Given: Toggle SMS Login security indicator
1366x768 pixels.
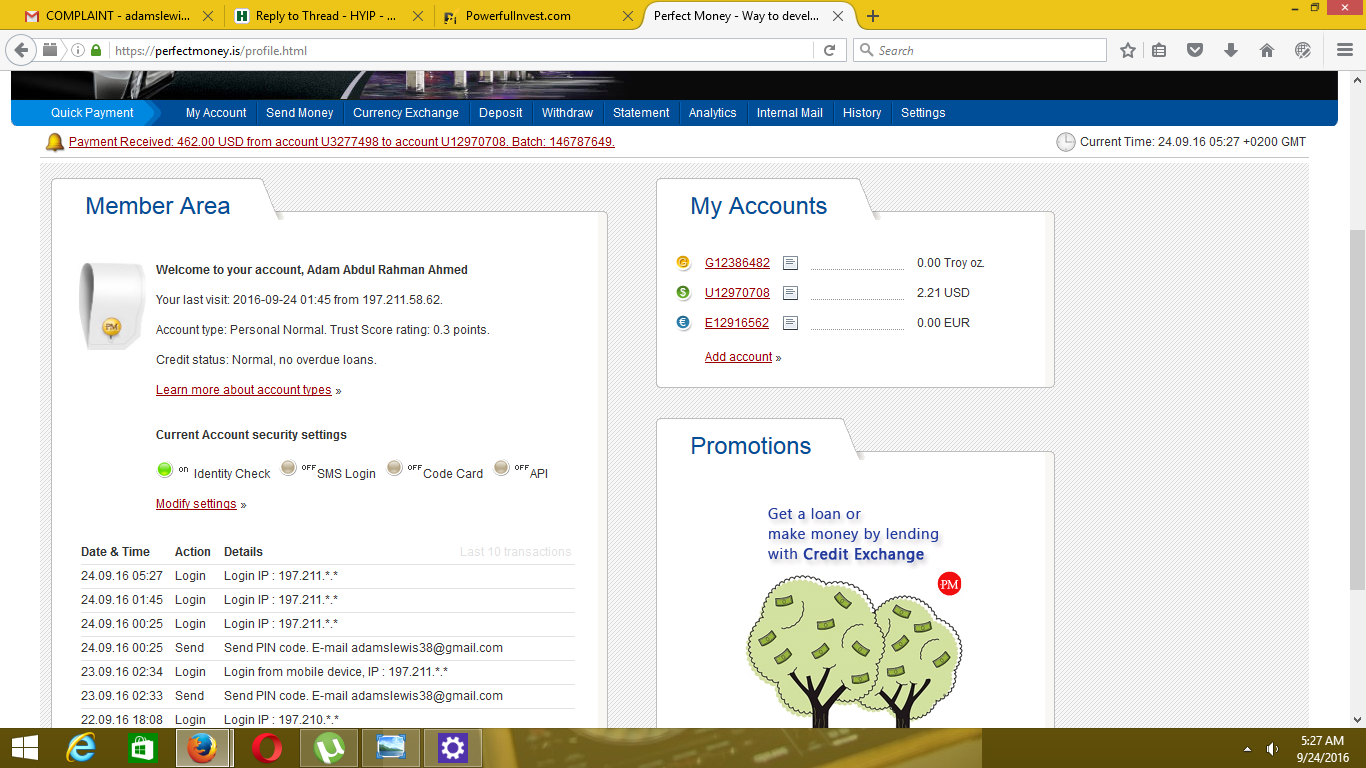Looking at the screenshot, I should 289,468.
